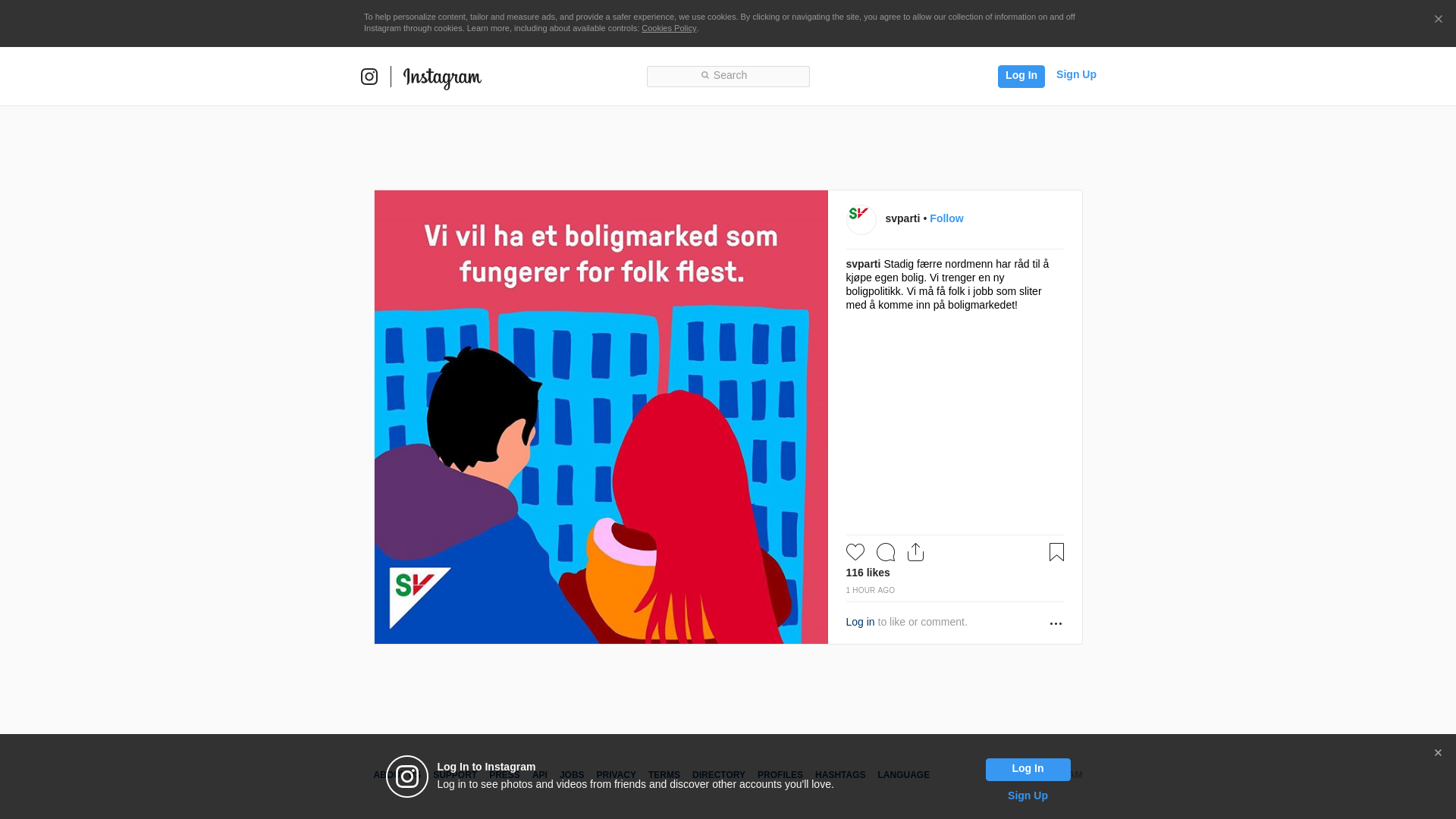Open the JOBS footer link
The image size is (1456, 819).
pyautogui.click(x=572, y=775)
